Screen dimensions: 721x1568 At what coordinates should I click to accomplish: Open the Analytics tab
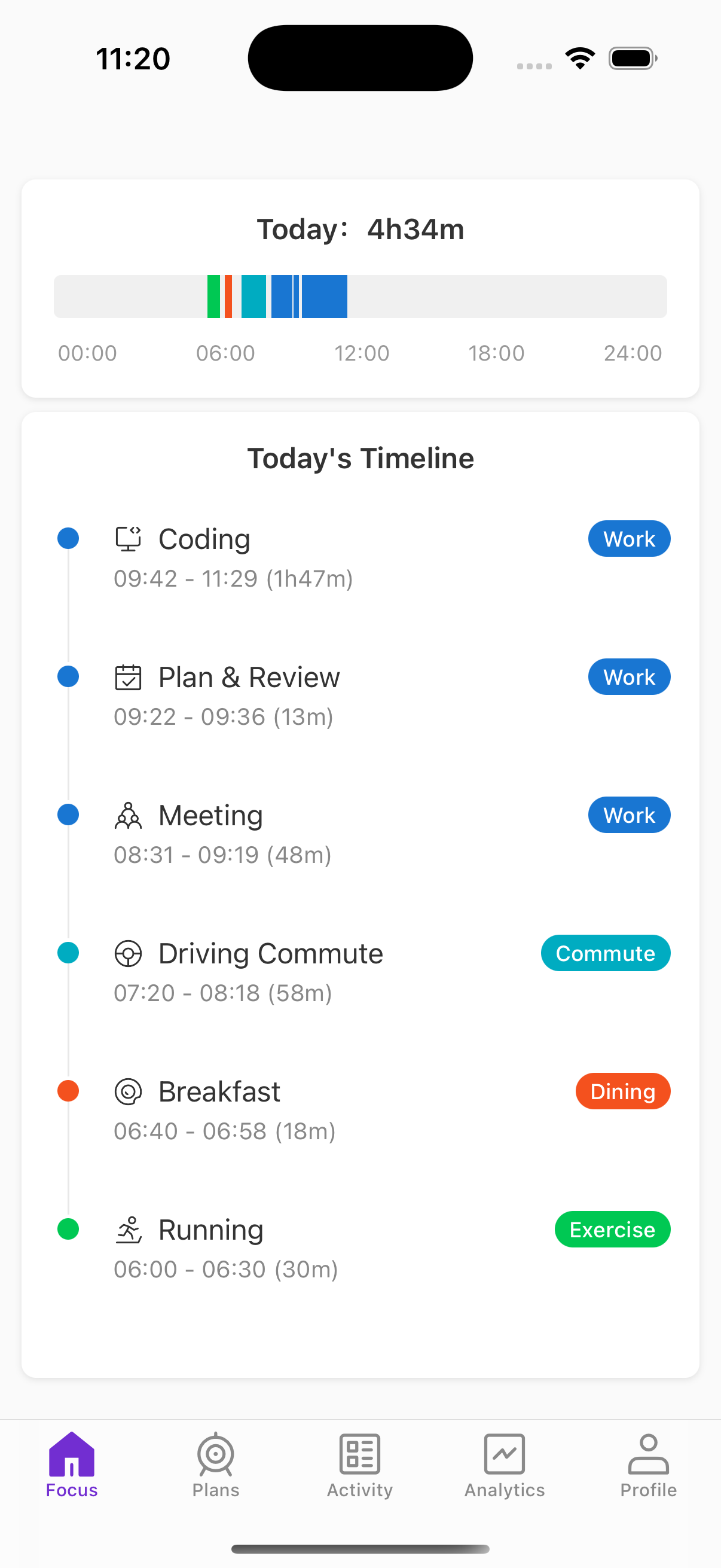click(505, 1465)
